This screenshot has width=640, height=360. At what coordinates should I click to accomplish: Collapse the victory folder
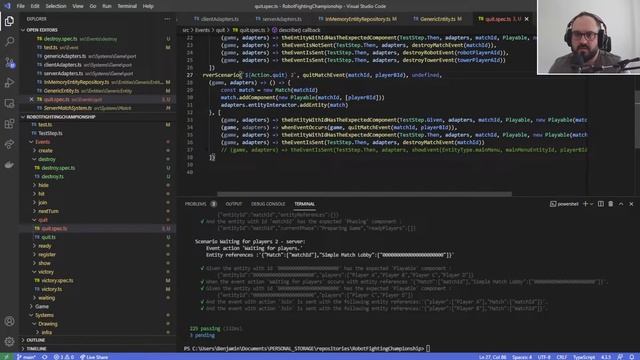pos(46,272)
